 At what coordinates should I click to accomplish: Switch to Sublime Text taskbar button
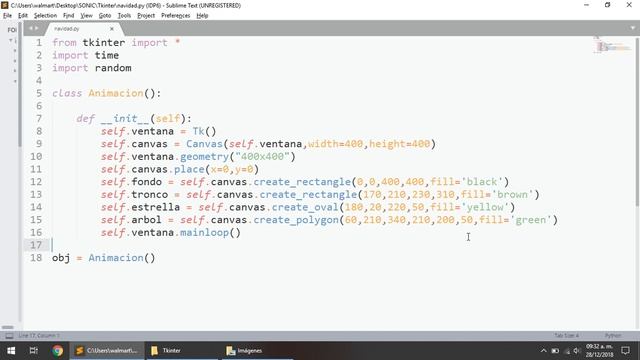pyautogui.click(x=107, y=351)
